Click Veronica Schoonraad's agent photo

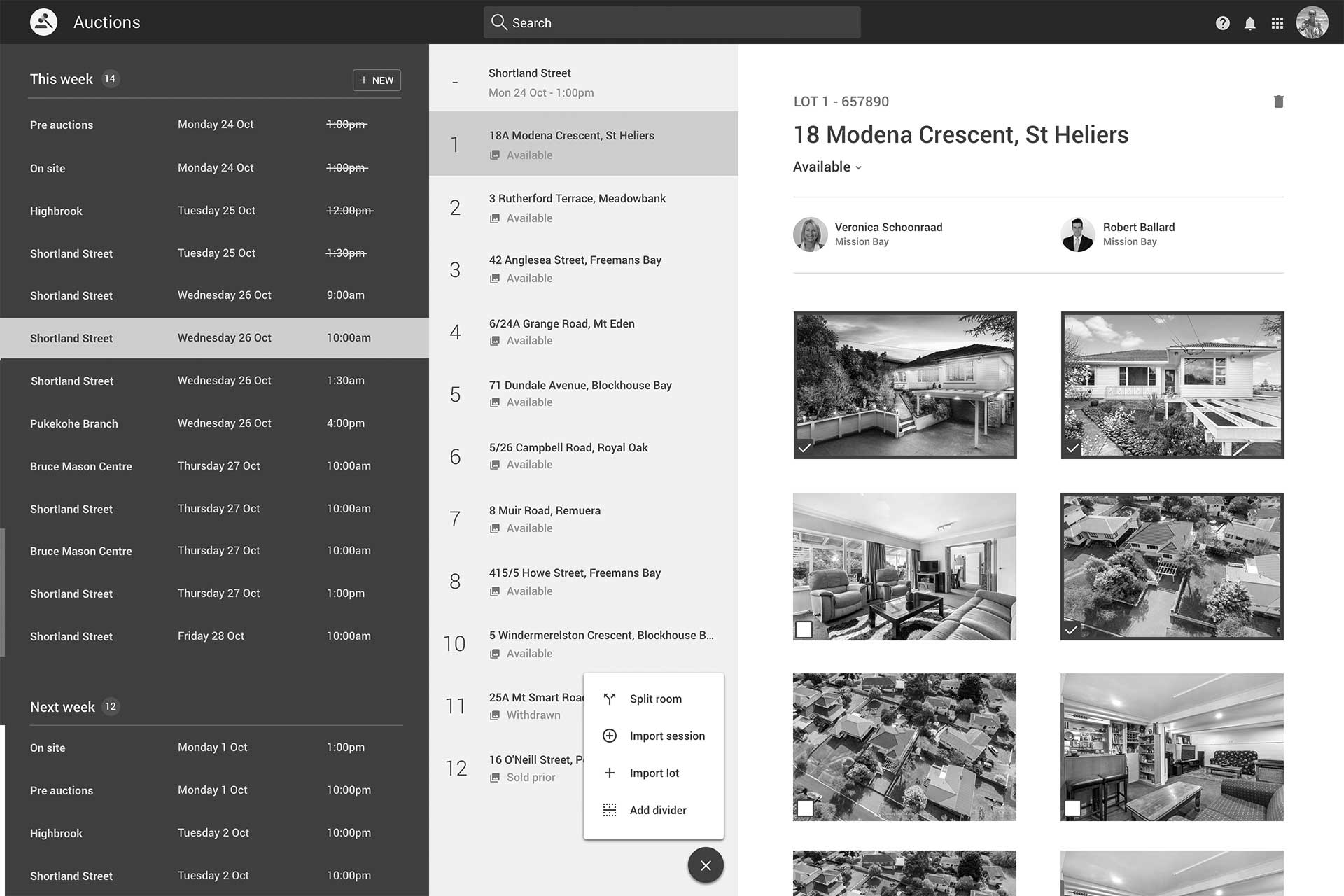tap(811, 234)
